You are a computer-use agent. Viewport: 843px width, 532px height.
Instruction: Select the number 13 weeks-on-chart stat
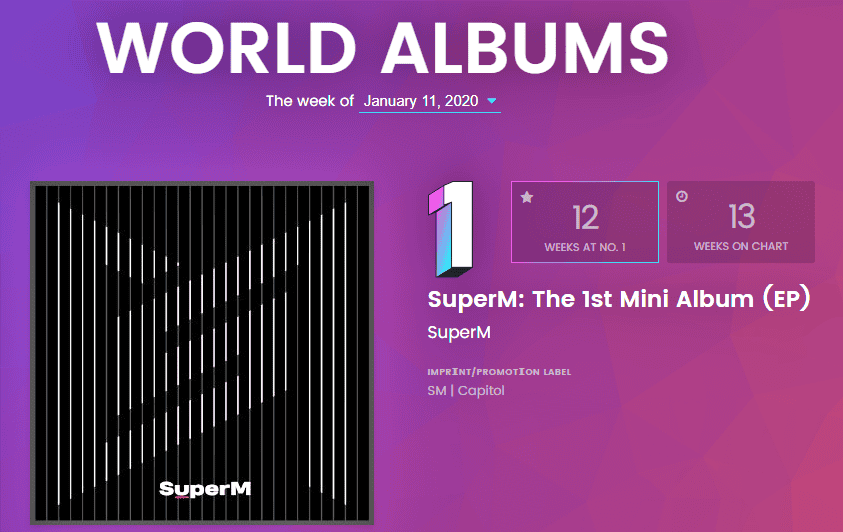pos(741,216)
